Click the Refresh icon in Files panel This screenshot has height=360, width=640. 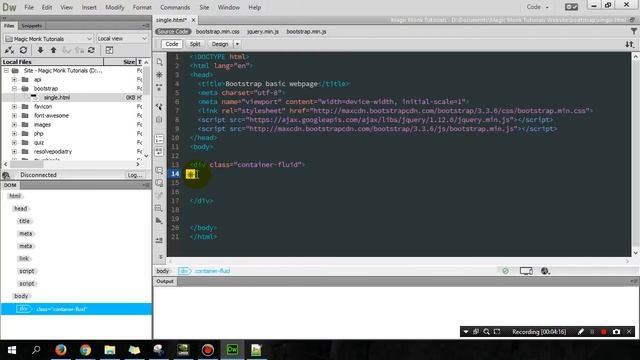[23, 50]
